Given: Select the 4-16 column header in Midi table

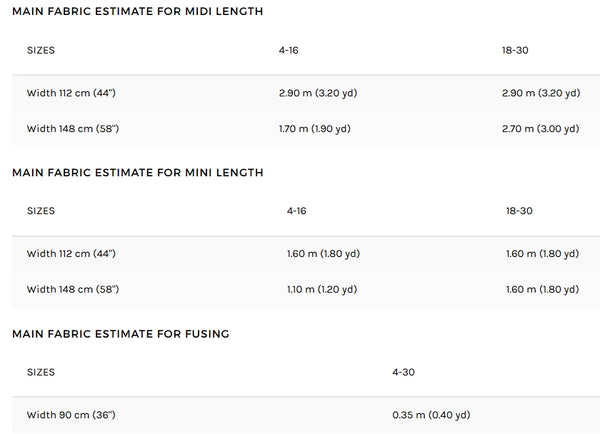Looking at the screenshot, I should tap(289, 50).
